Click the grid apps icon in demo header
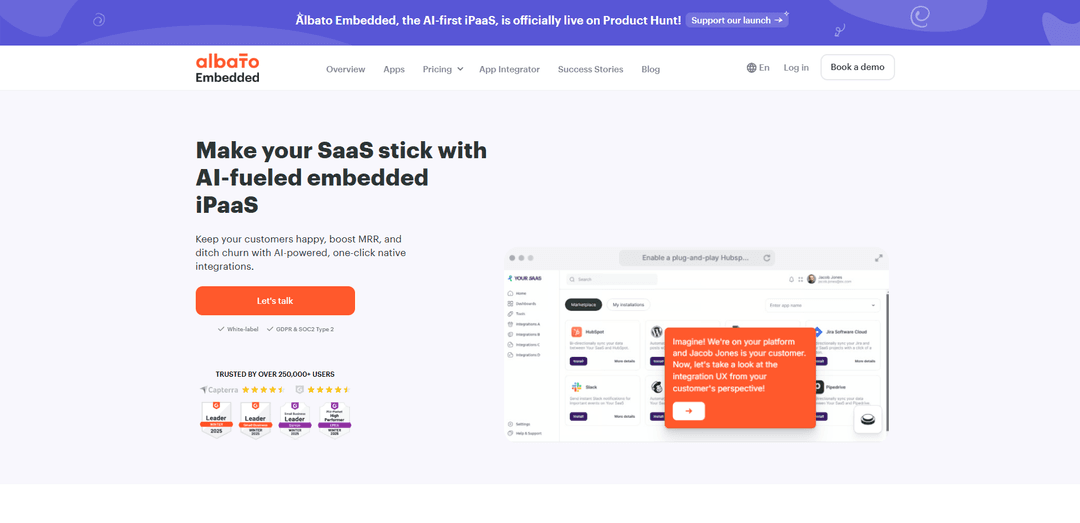 (800, 280)
